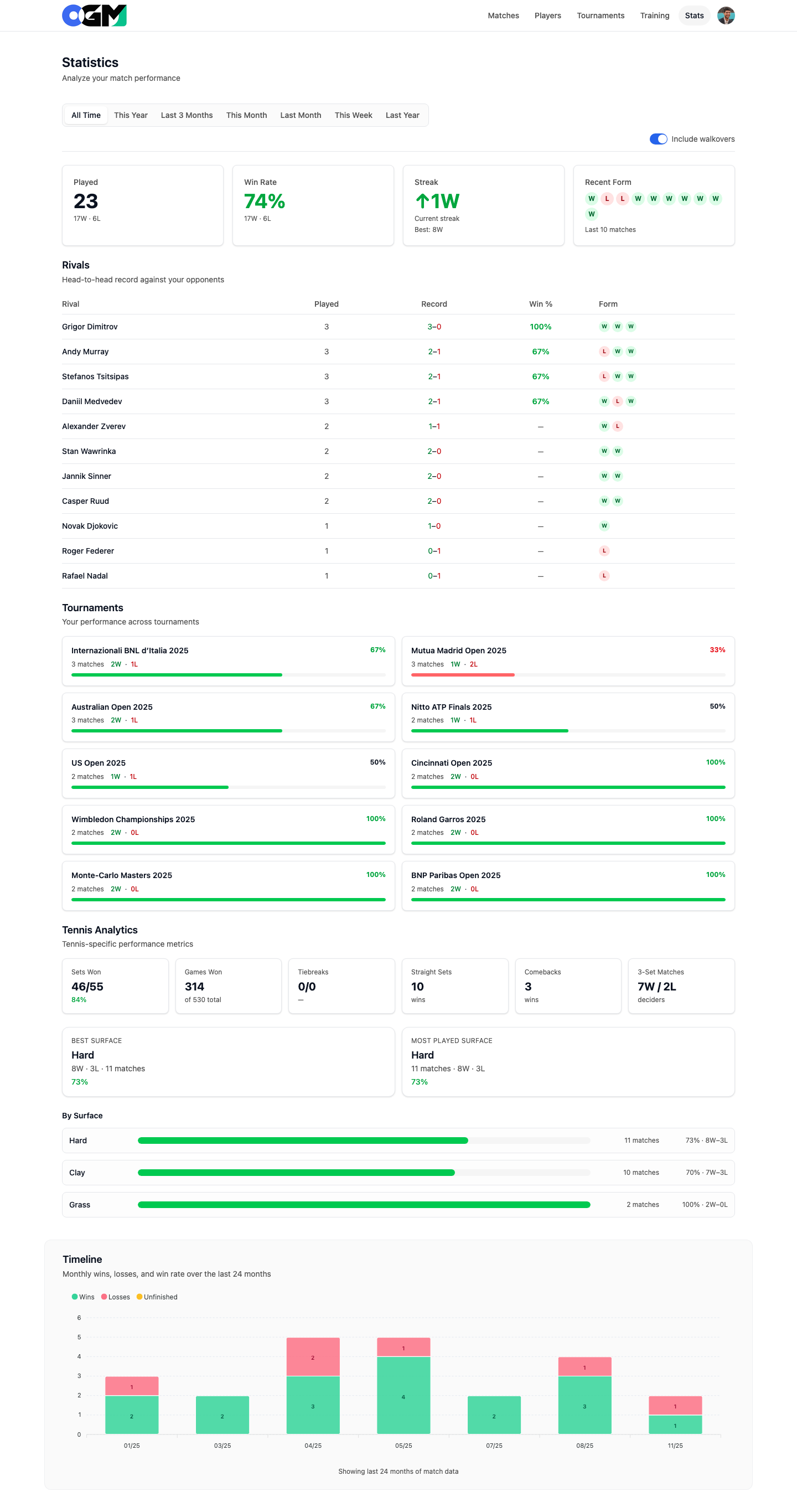Click Roger Federer's L form badge
The image size is (797, 1512).
[x=604, y=550]
